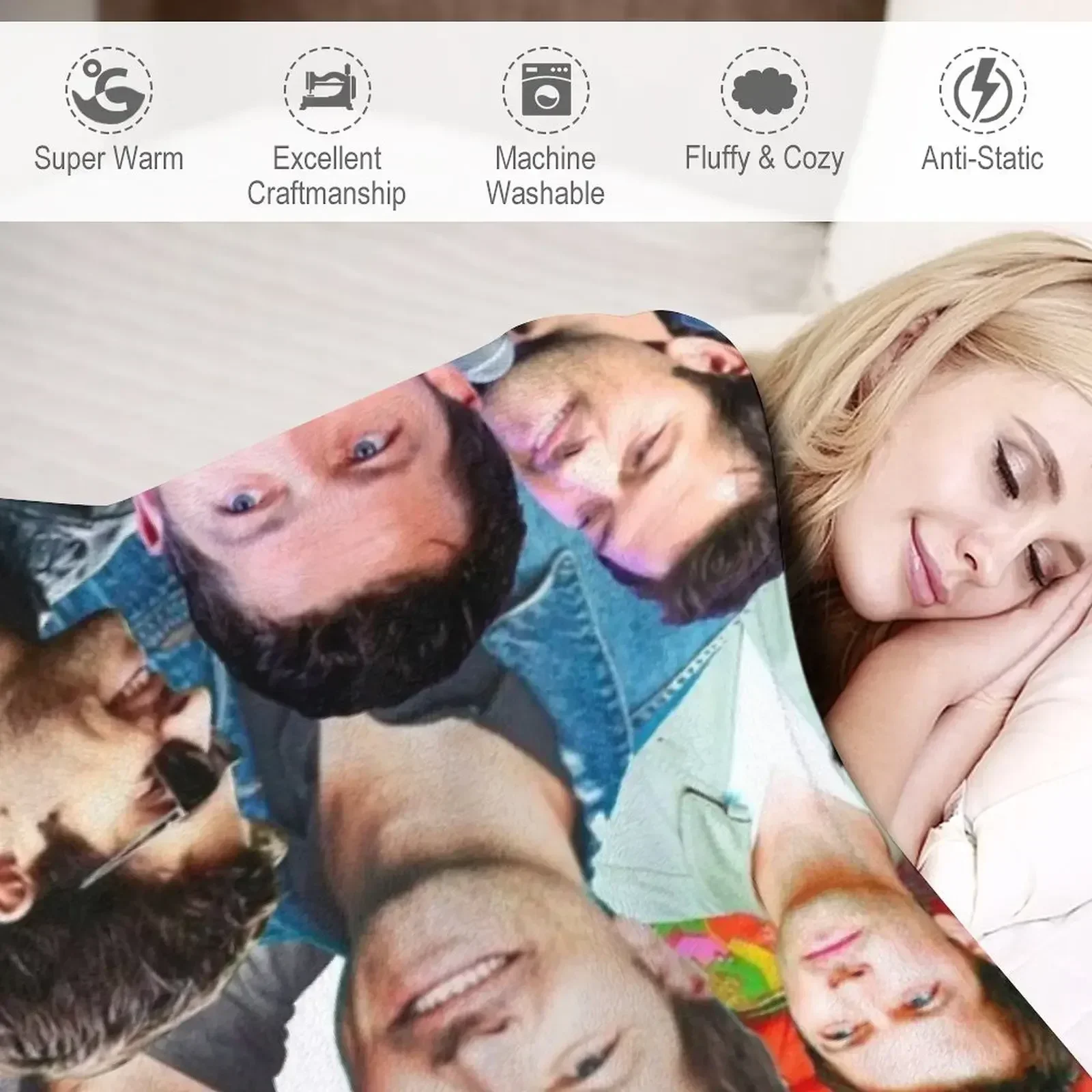Select the Fluffy & Cozy label
The height and width of the screenshot is (1092, 1092).
(764, 159)
